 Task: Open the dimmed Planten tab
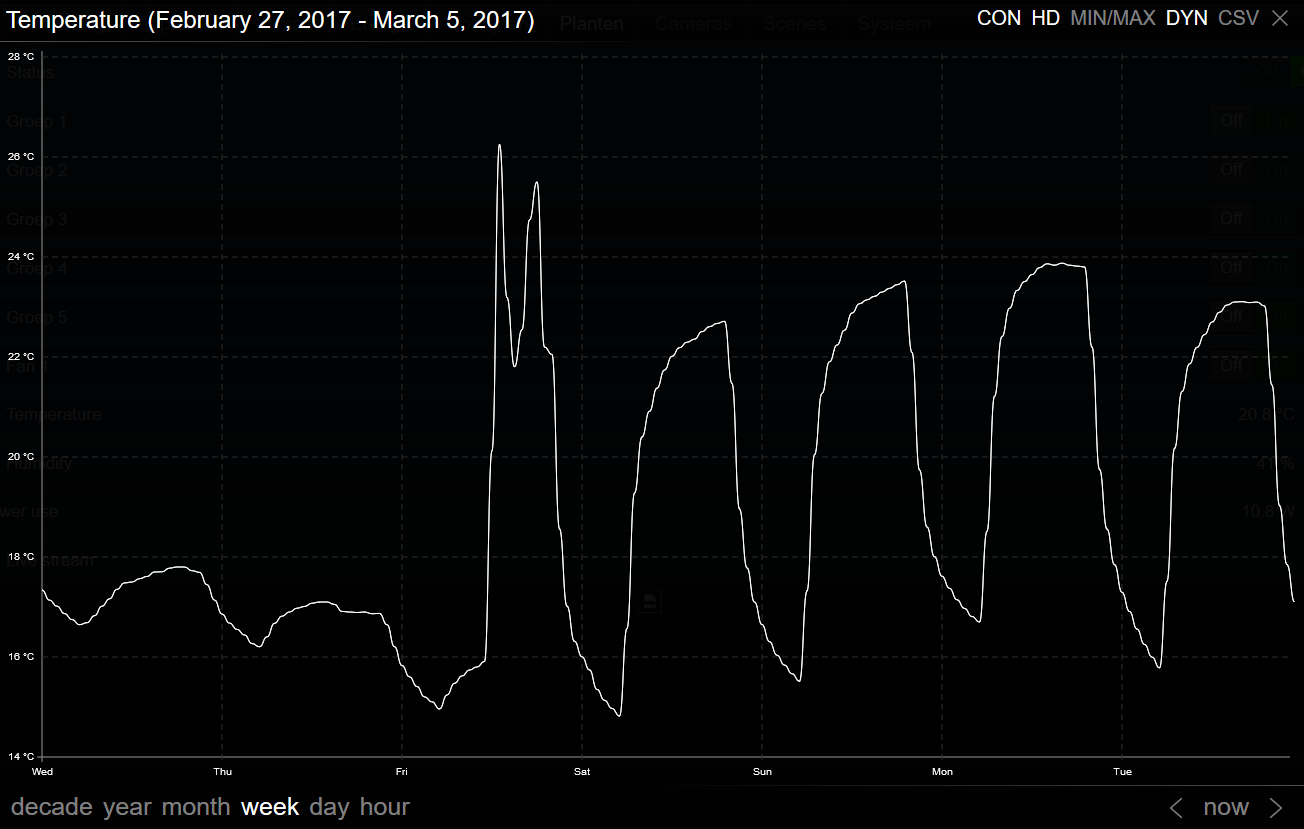[591, 24]
